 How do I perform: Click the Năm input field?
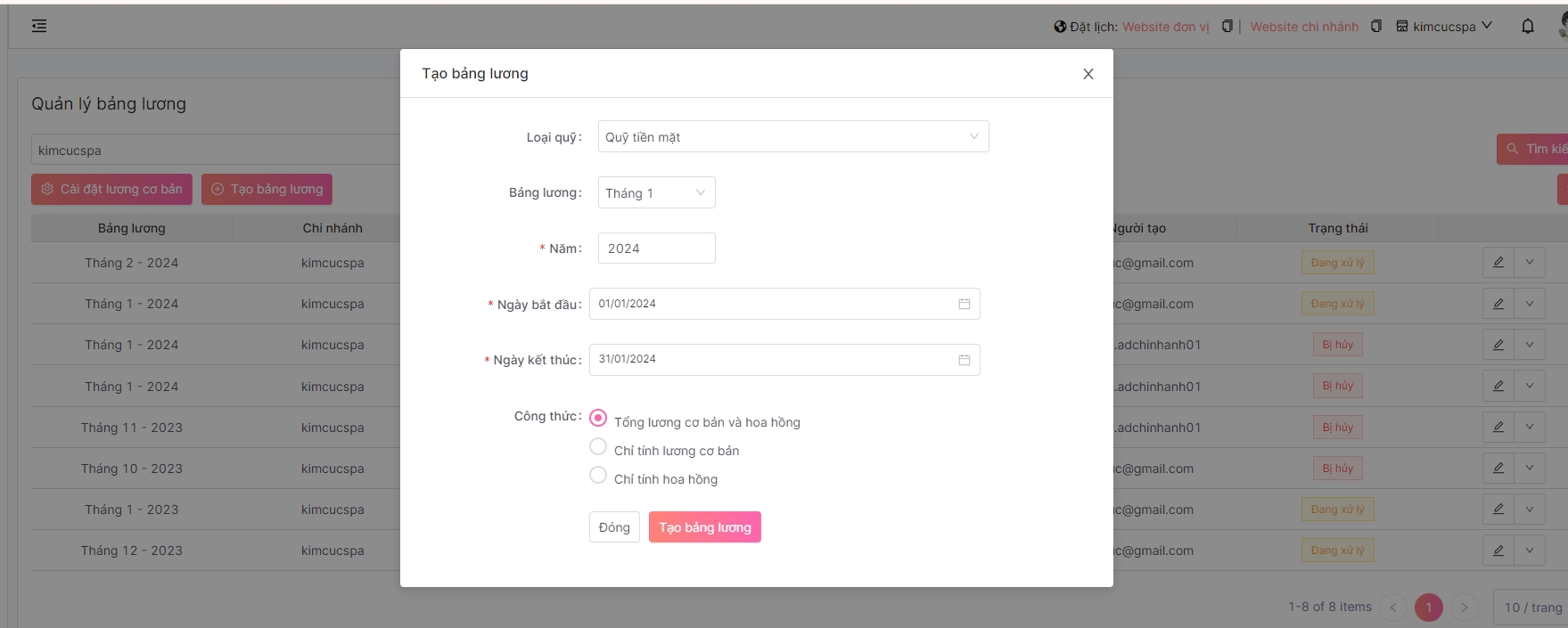[656, 249]
